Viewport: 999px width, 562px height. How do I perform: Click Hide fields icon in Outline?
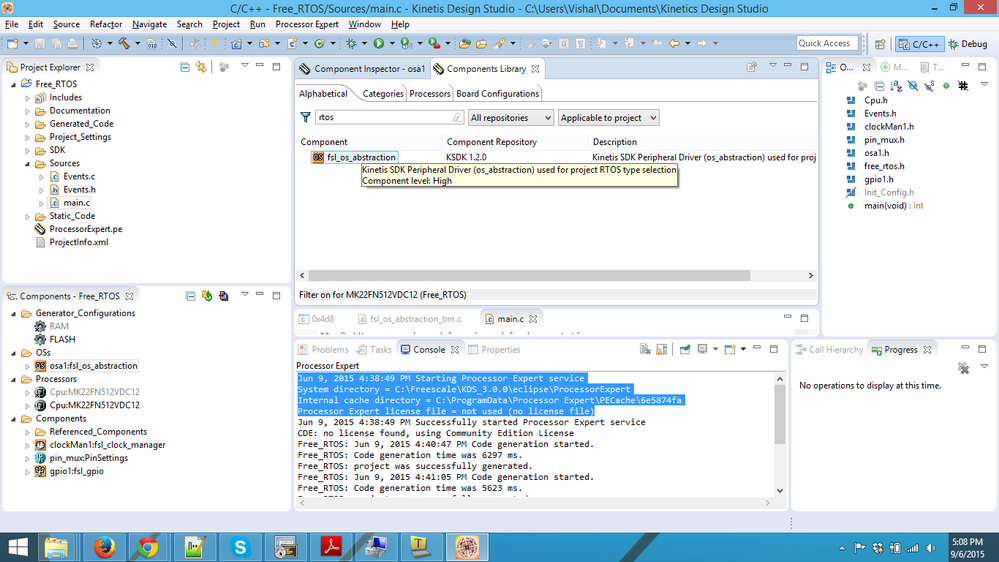[x=913, y=85]
